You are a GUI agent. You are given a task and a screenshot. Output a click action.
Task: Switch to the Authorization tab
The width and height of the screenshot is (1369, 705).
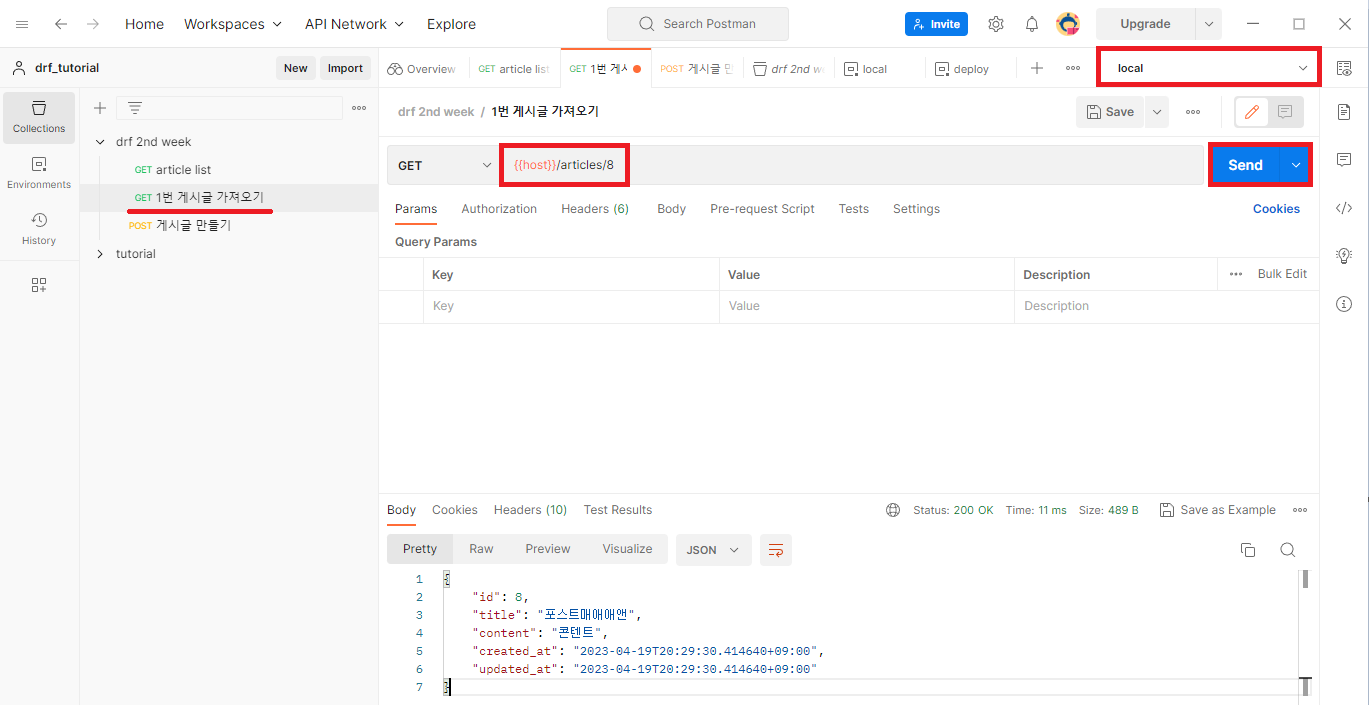(x=499, y=209)
